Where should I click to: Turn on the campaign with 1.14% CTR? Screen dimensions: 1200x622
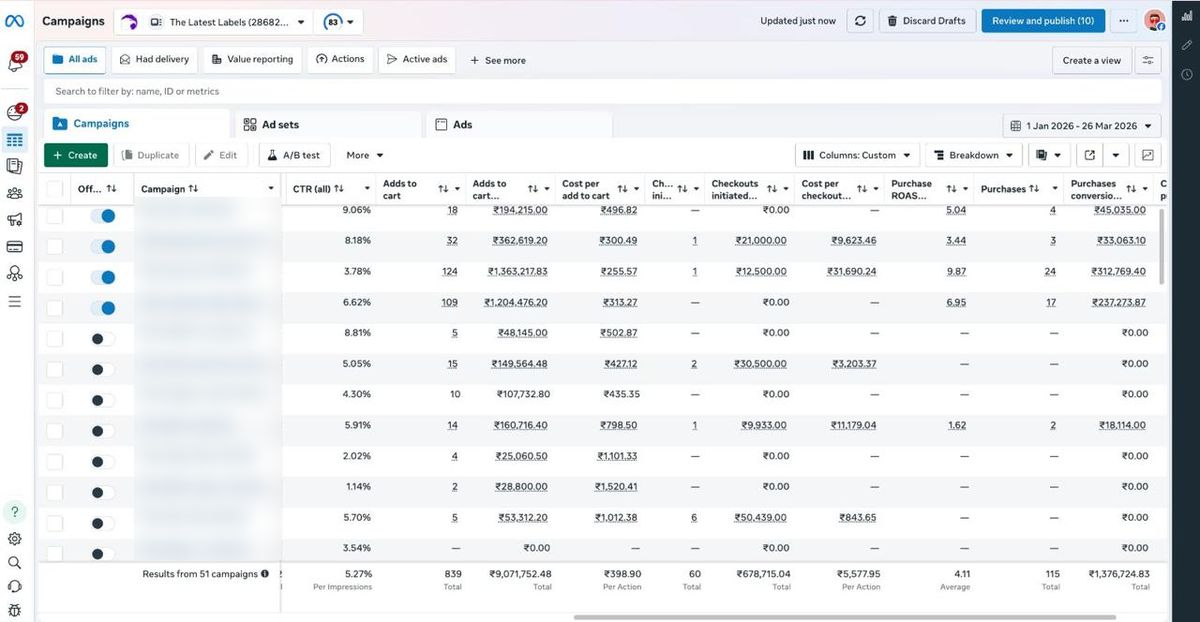pos(103,492)
